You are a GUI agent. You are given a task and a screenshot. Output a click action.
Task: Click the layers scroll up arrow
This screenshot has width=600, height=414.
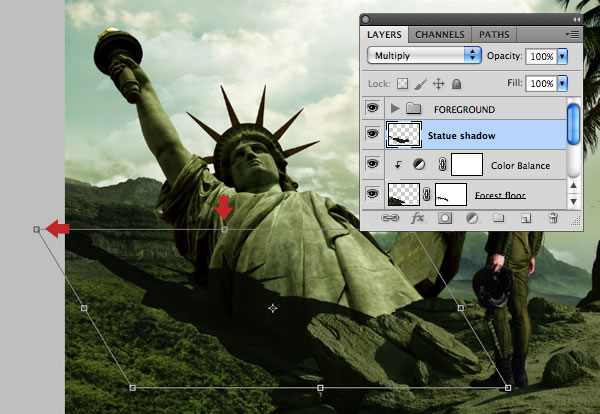point(573,186)
